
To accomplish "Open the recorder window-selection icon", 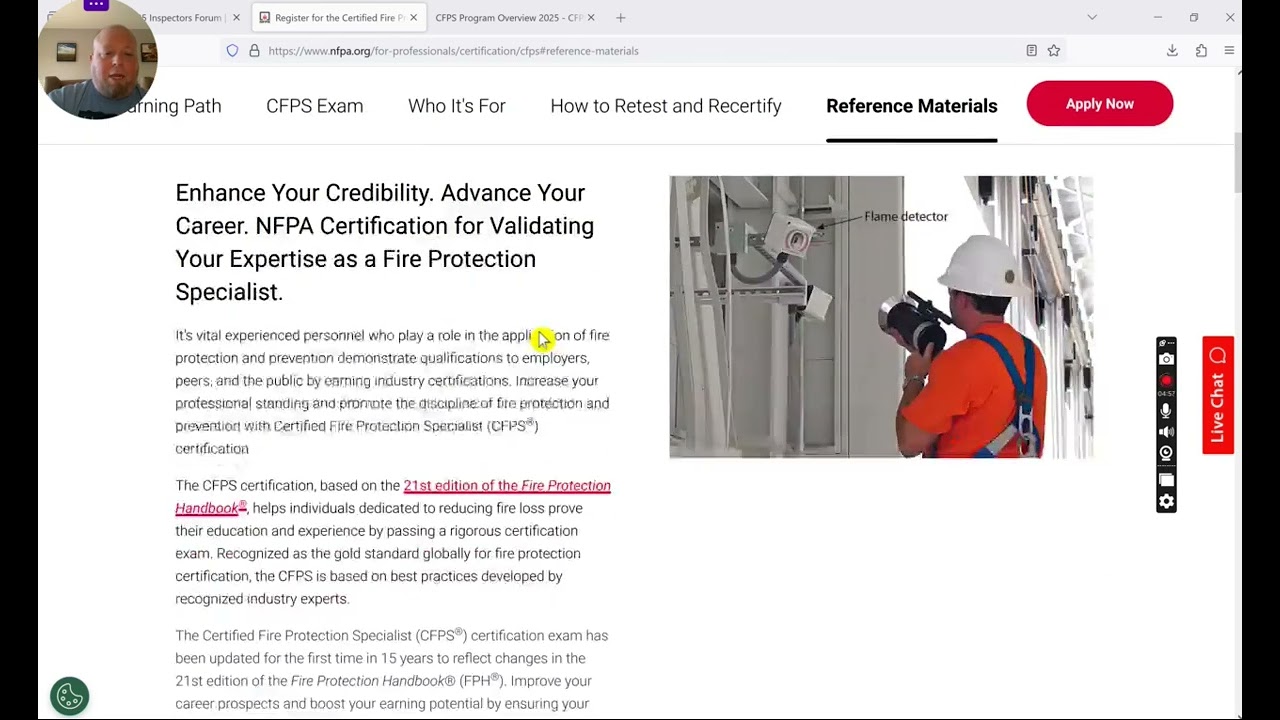I will pos(1166,480).
